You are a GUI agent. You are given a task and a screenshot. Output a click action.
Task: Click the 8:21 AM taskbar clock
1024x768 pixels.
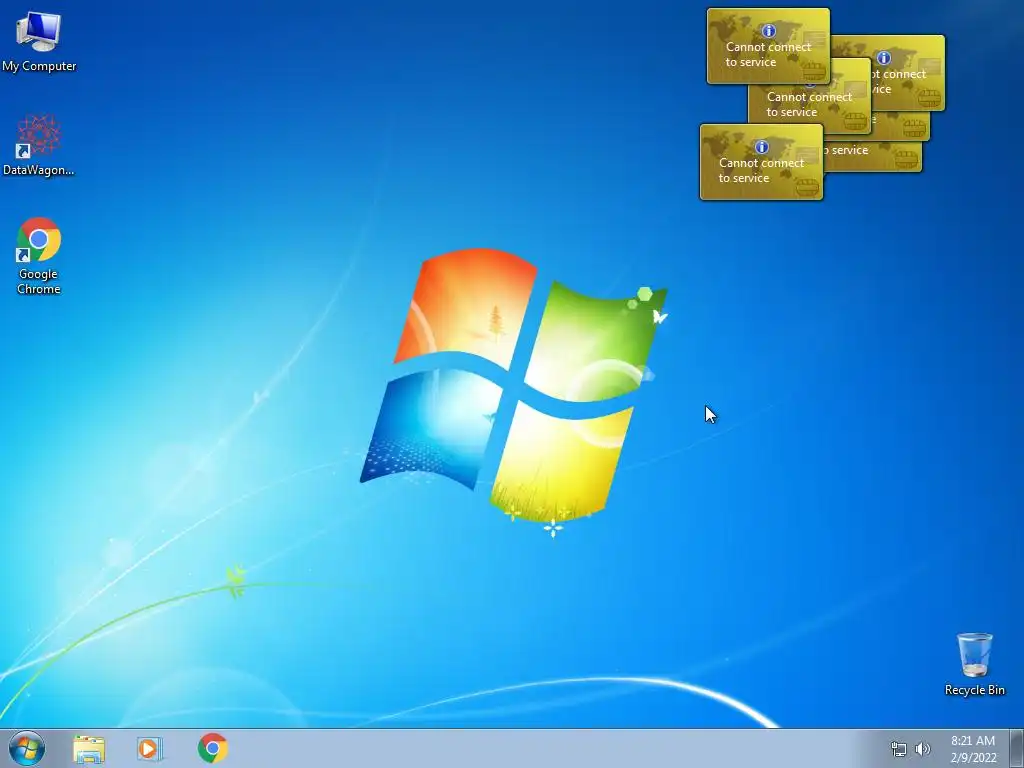[973, 741]
